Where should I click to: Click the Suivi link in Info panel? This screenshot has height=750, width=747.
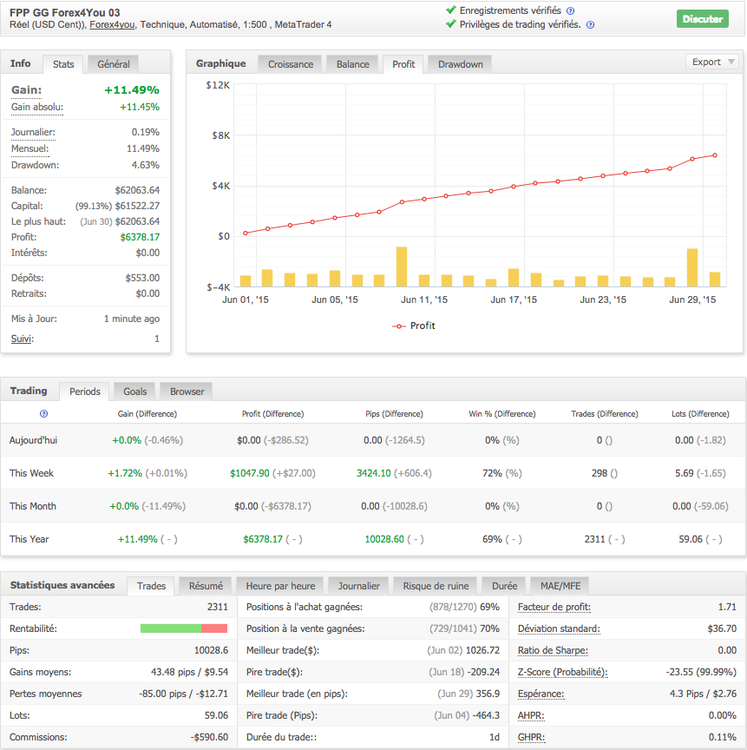point(21,338)
